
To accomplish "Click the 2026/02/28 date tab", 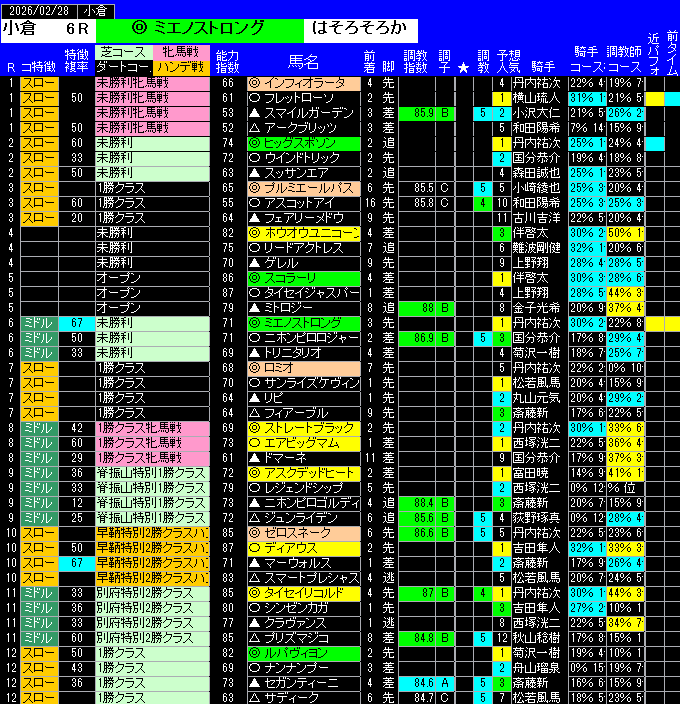I will point(39,11).
